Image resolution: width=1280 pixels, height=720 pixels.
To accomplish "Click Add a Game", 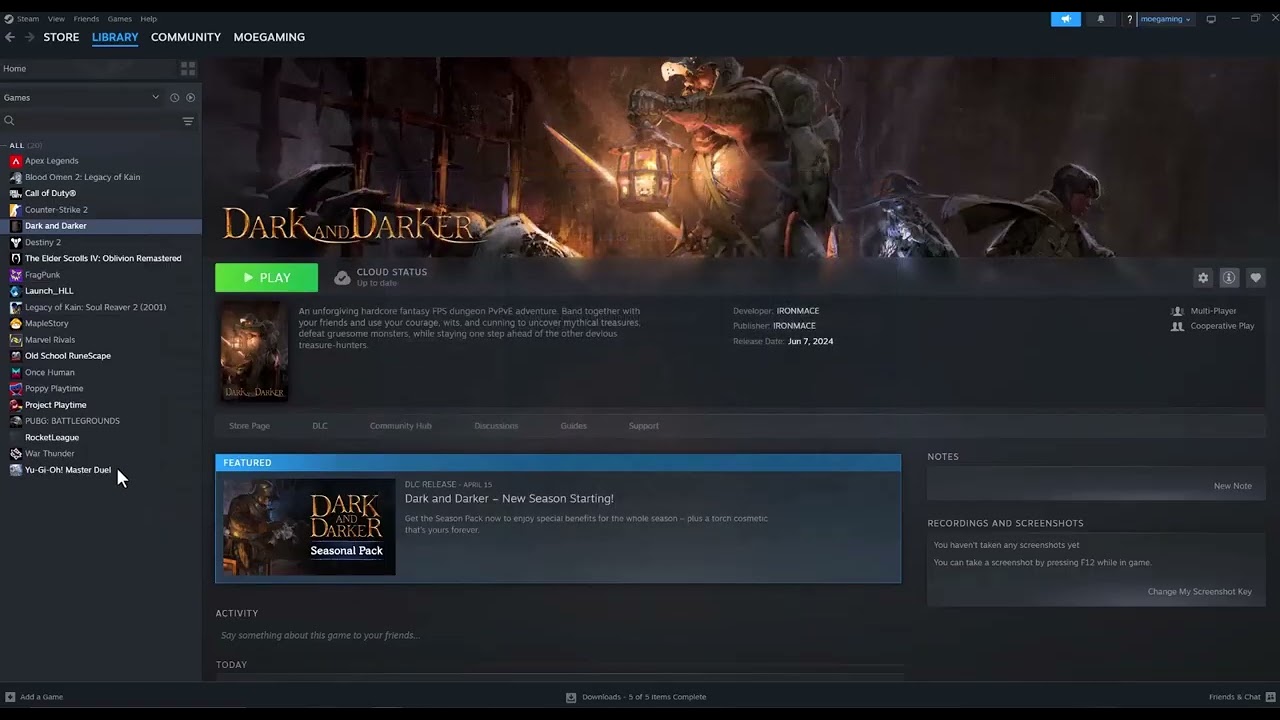I will click(34, 697).
